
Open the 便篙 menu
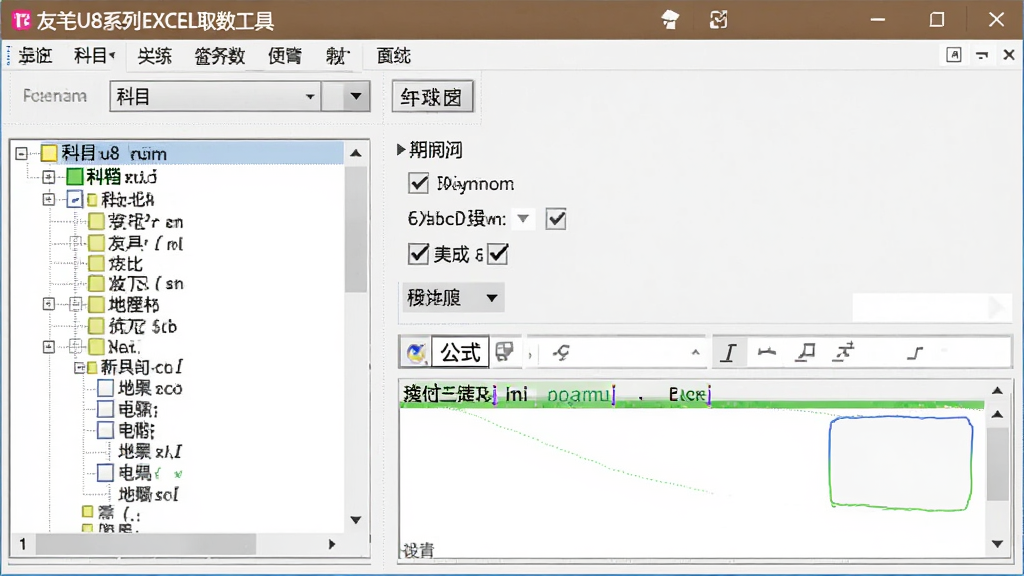point(285,56)
